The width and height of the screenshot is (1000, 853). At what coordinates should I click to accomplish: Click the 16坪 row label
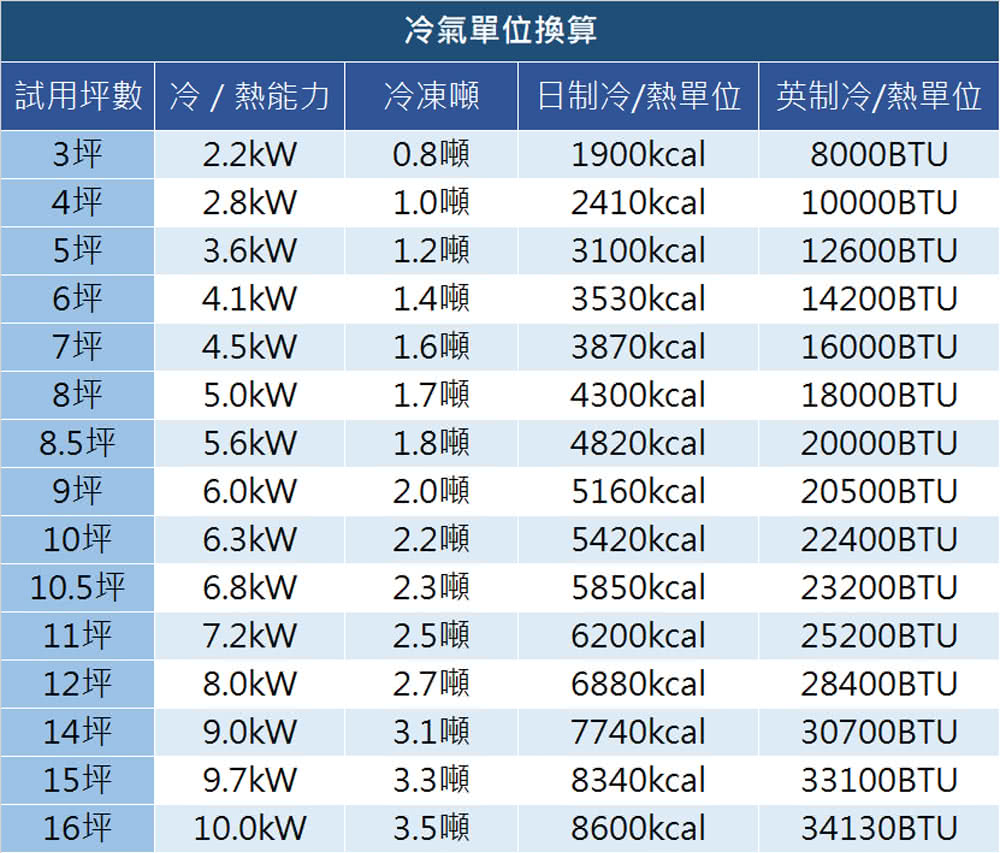pos(77,827)
